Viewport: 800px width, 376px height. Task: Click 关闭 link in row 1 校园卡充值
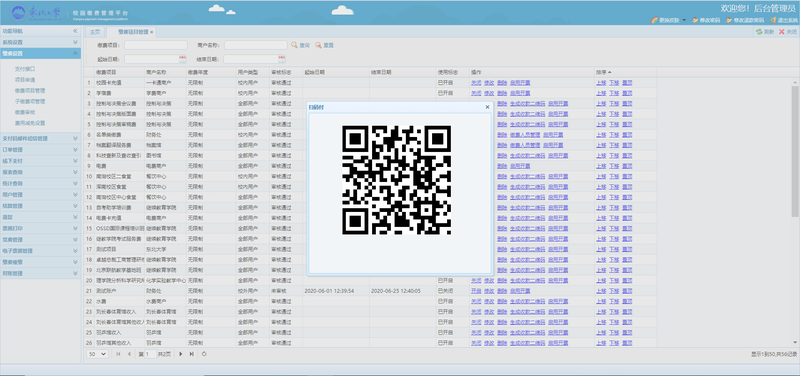[476, 83]
